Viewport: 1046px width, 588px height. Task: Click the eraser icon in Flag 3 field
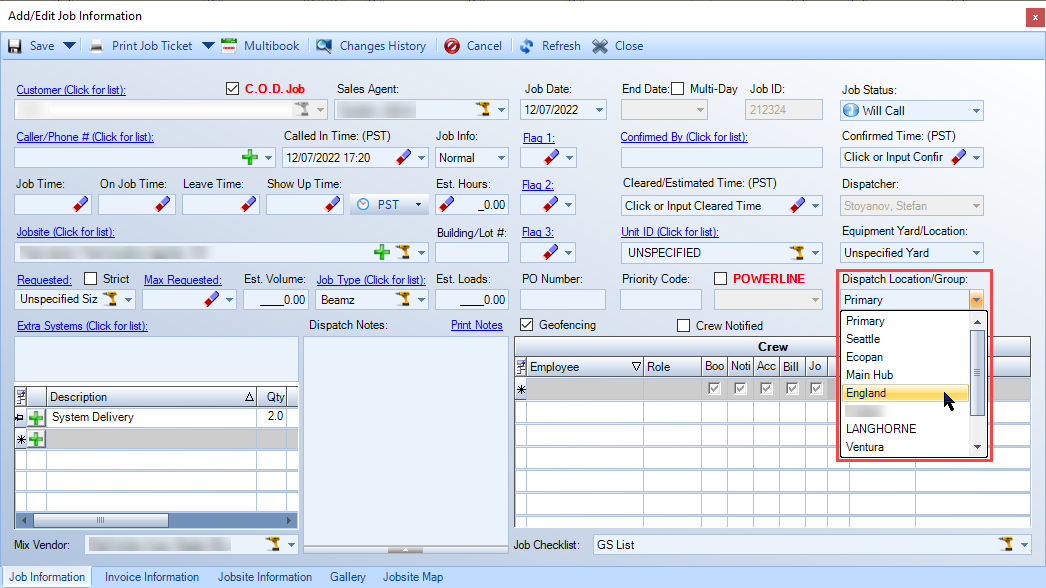pos(550,252)
